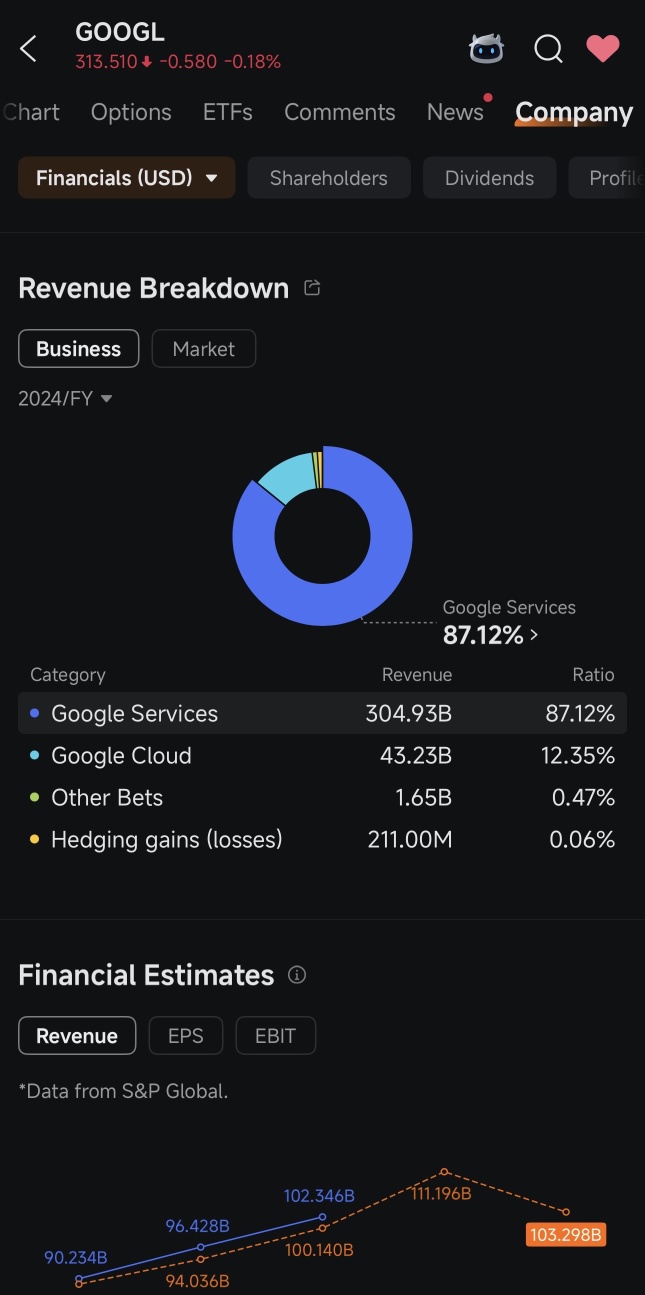
Task: Tap the search magnifier icon
Action: tap(548, 48)
